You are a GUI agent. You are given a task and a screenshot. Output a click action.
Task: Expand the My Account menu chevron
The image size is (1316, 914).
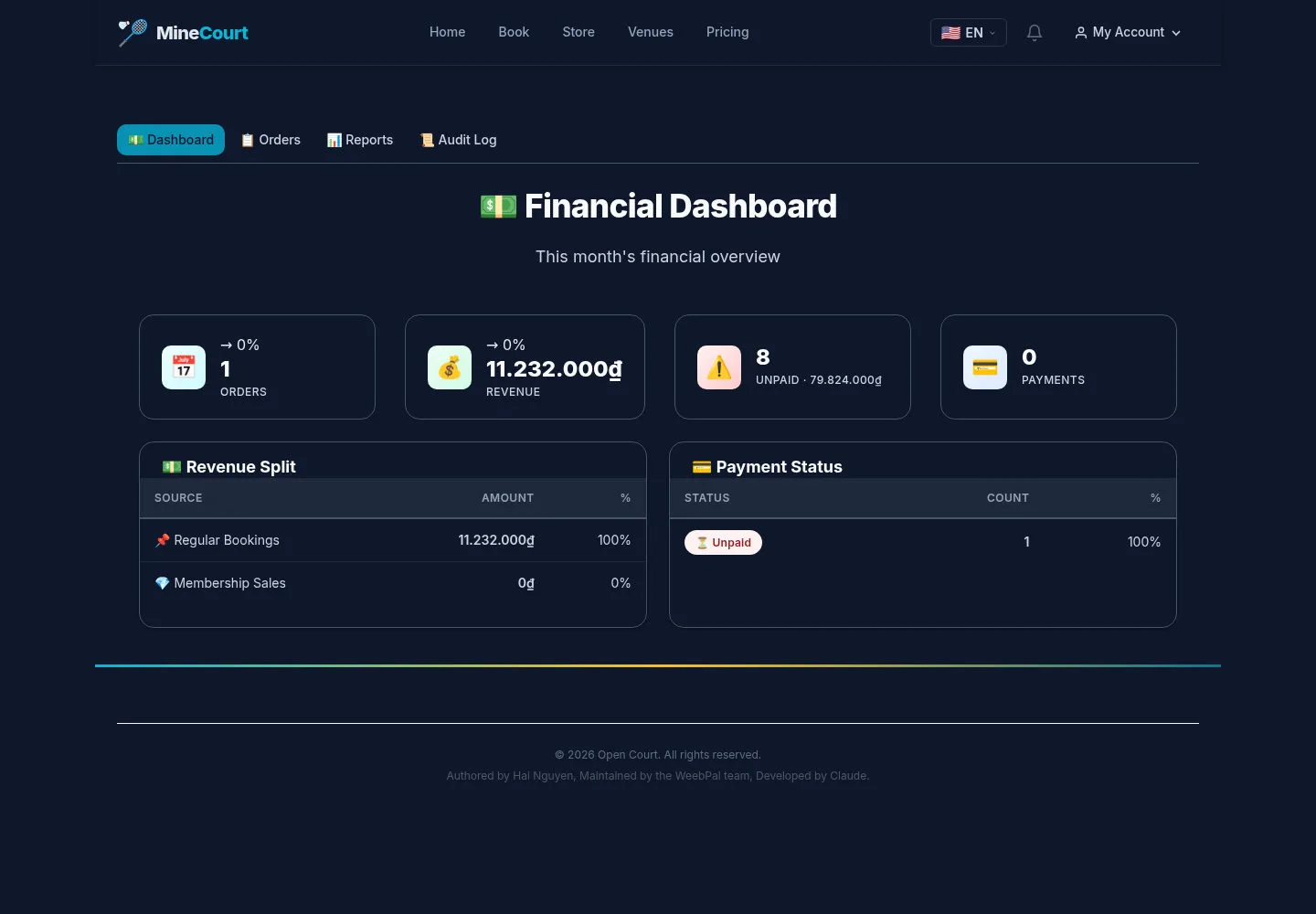point(1176,33)
